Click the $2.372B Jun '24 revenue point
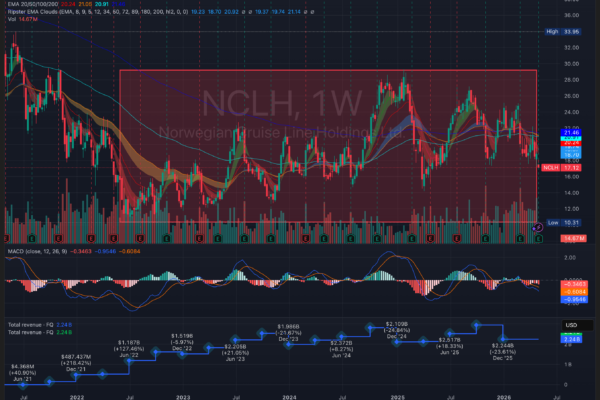The image size is (600, 400). 342,337
